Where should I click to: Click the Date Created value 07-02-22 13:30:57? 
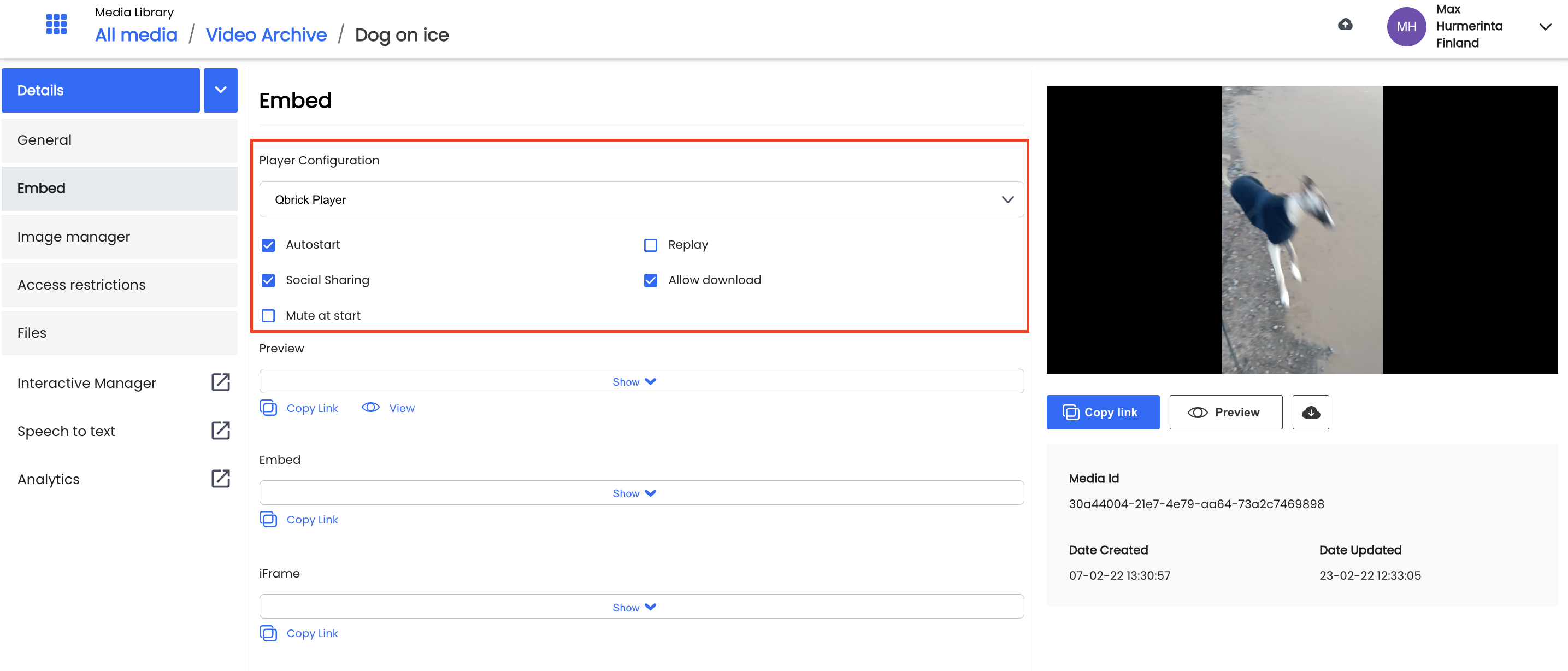[1119, 576]
